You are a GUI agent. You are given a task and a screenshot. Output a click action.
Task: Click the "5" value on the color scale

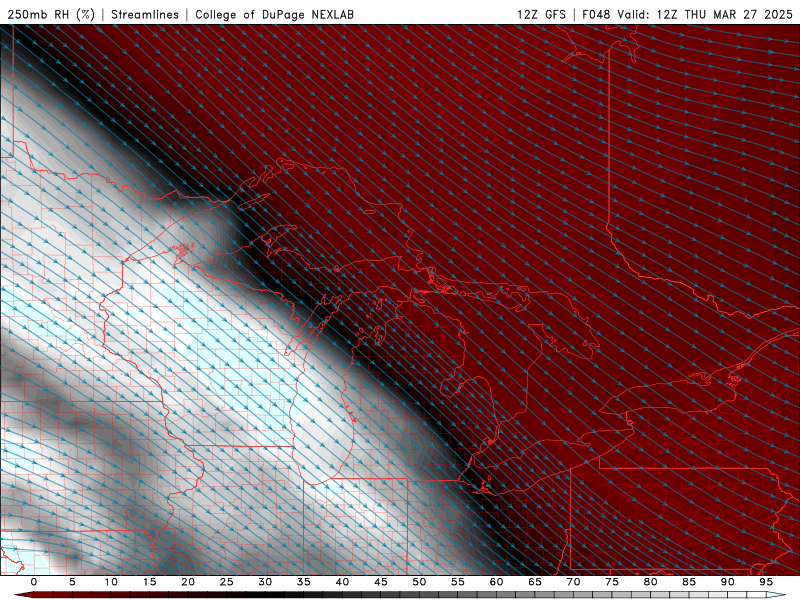(x=72, y=582)
